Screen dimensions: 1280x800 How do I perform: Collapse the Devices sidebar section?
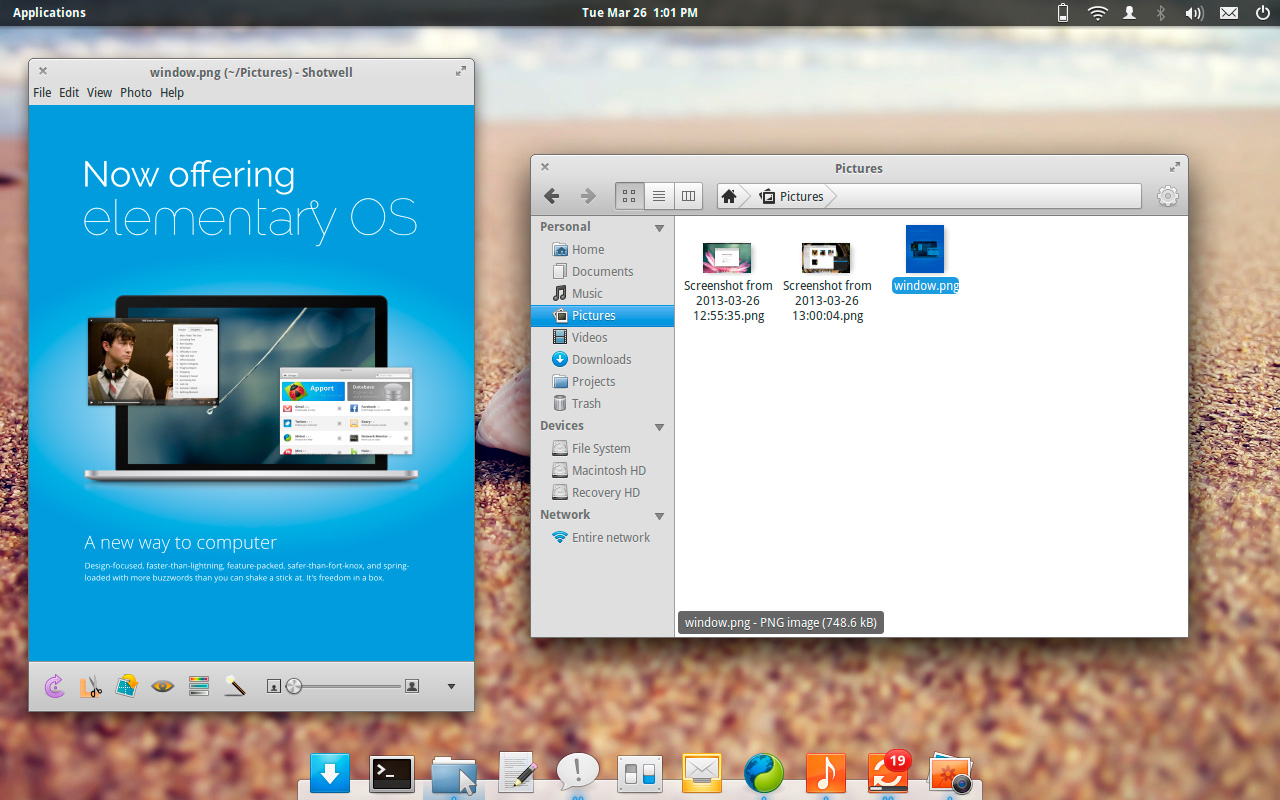659,427
